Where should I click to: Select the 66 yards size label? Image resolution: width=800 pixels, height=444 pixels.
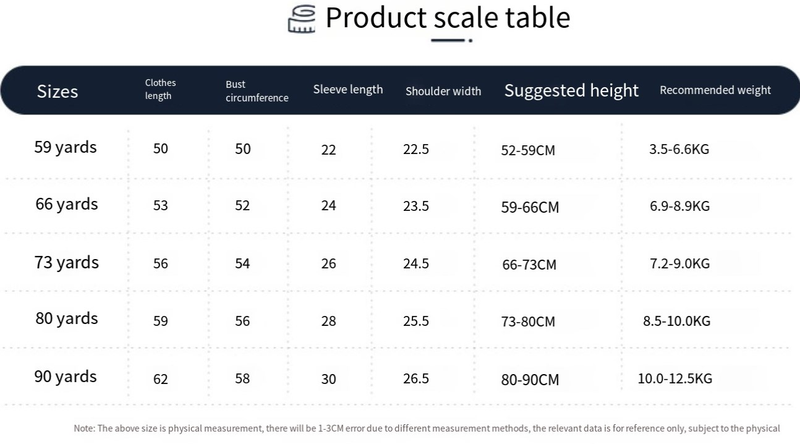tap(65, 205)
